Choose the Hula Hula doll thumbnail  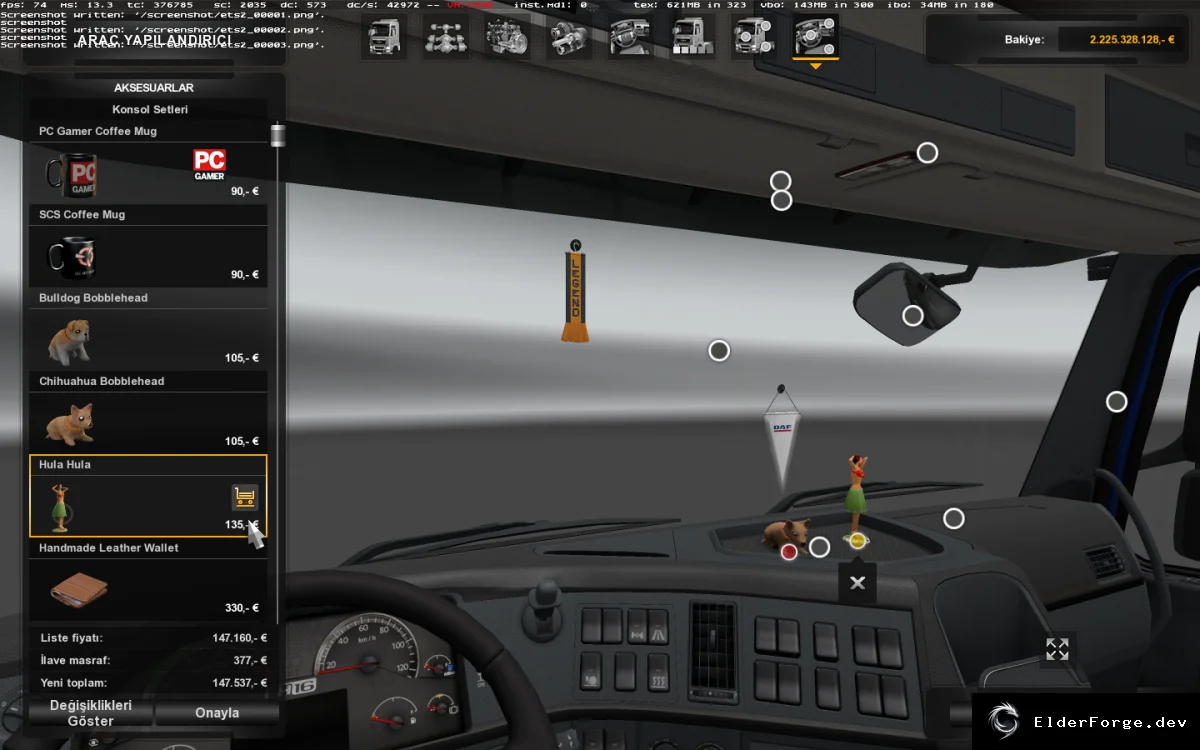point(60,507)
